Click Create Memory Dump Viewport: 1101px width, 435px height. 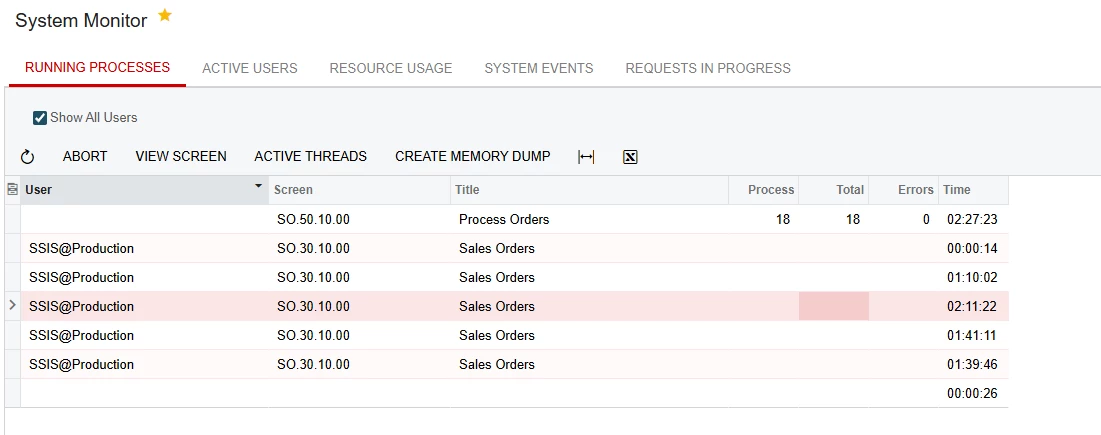click(x=472, y=156)
